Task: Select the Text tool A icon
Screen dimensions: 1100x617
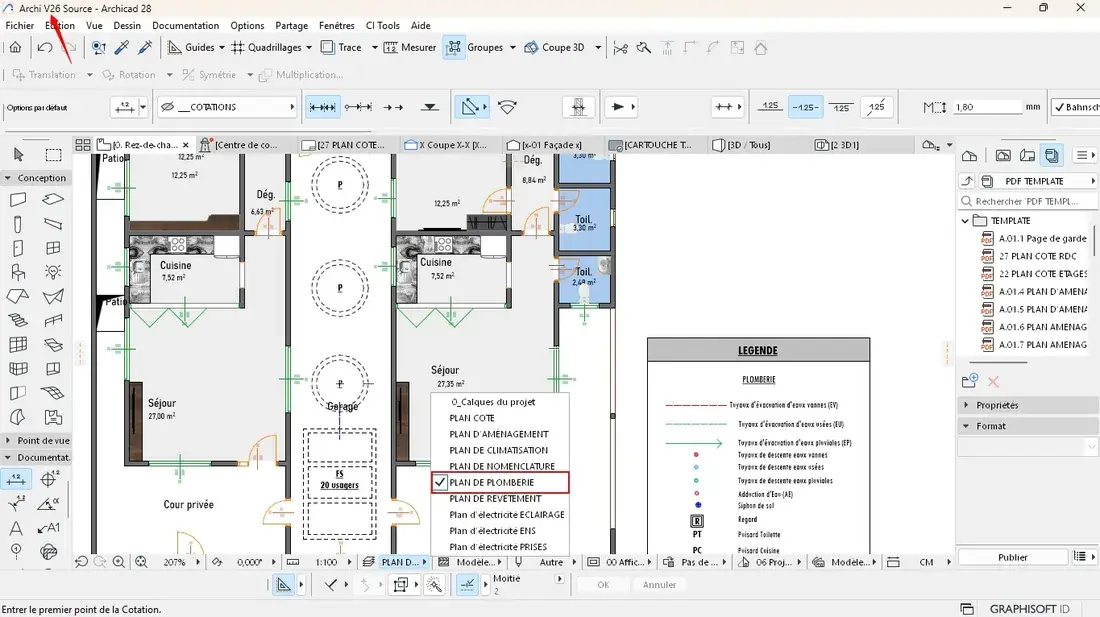Action: point(16,528)
